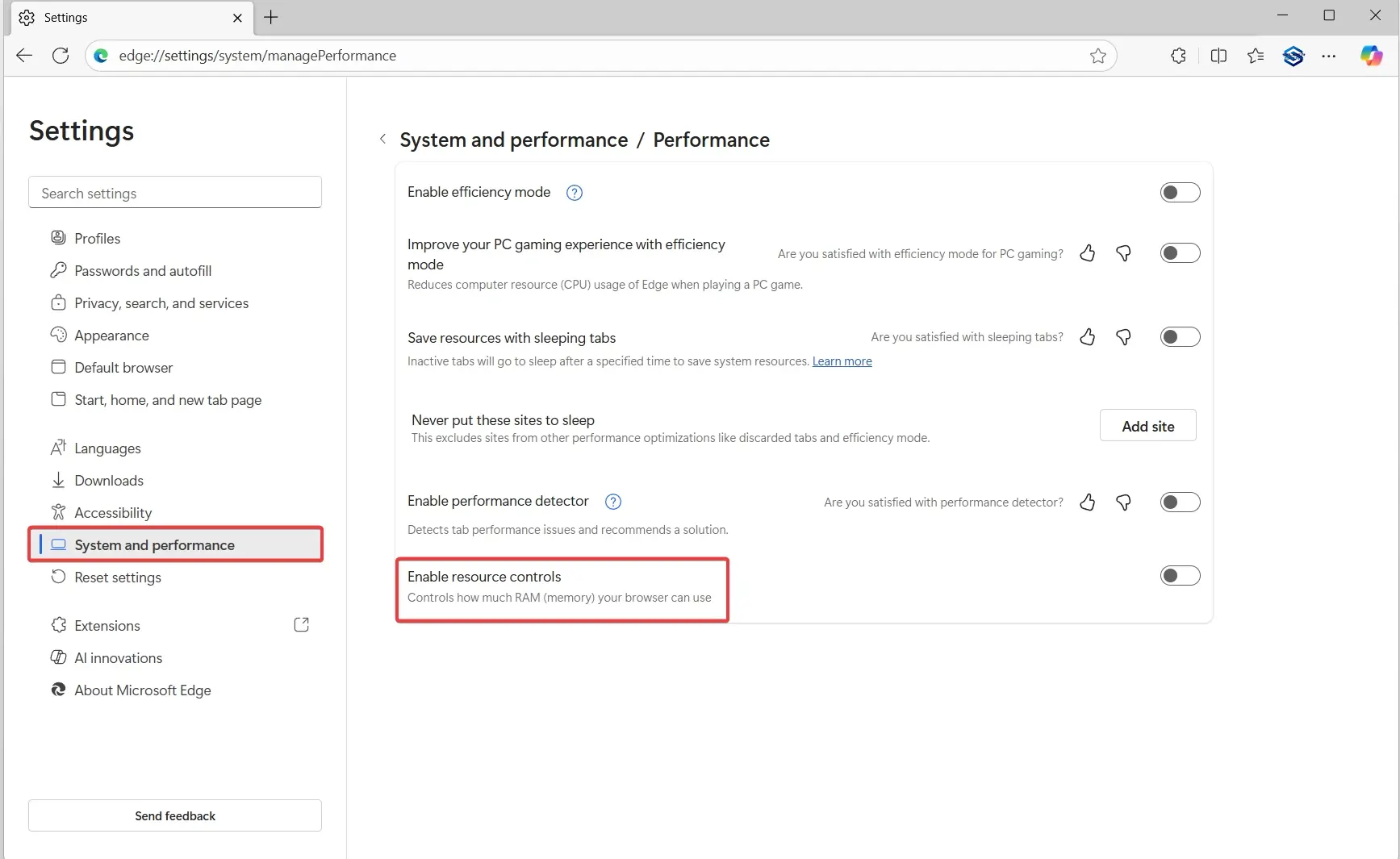Image resolution: width=1400 pixels, height=859 pixels.
Task: Open Passwords and autofill settings
Action: (x=142, y=270)
